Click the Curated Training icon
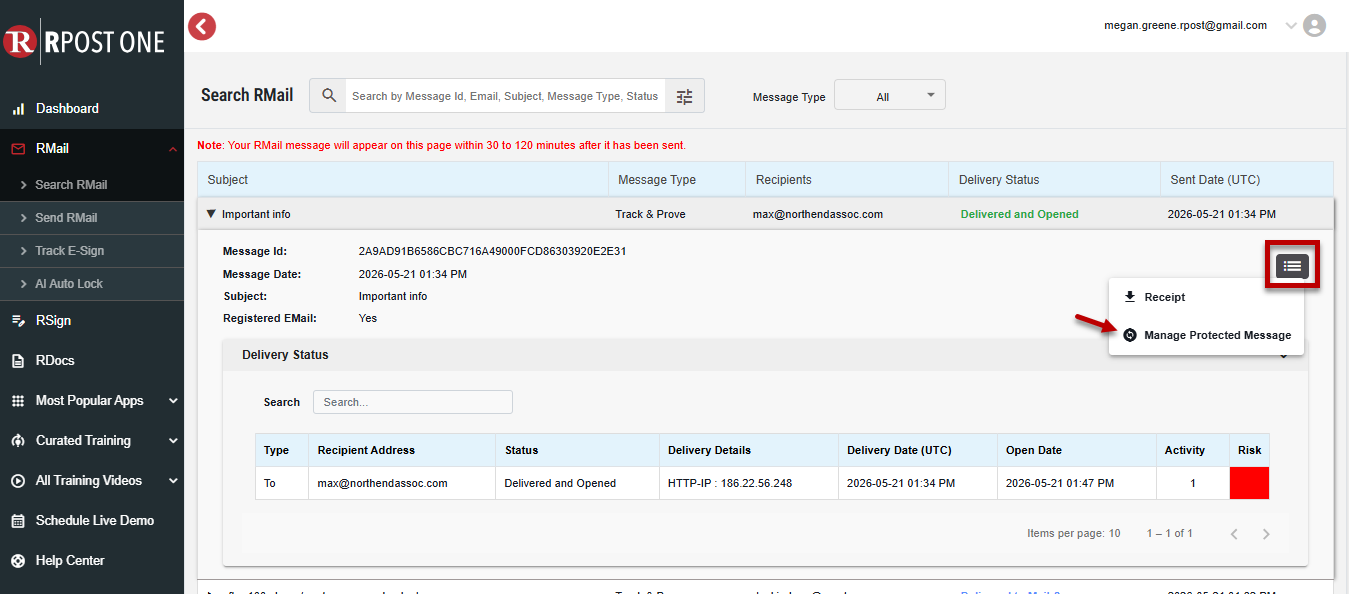This screenshot has width=1349, height=594. tap(18, 440)
